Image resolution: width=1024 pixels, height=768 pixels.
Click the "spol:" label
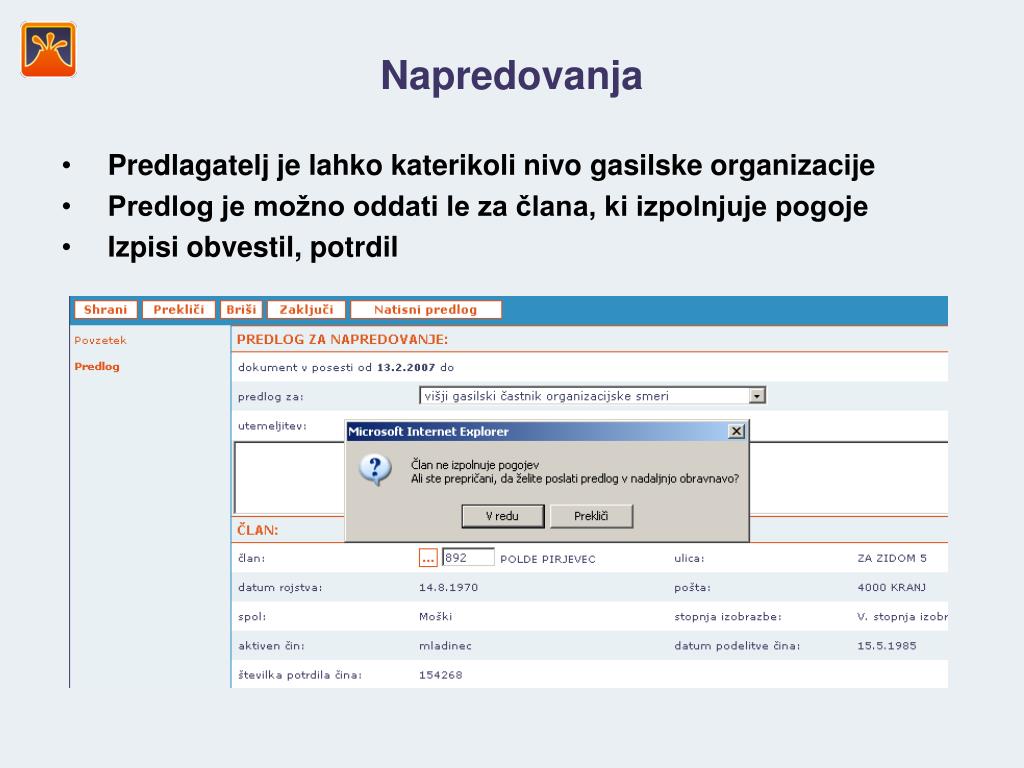(x=251, y=616)
